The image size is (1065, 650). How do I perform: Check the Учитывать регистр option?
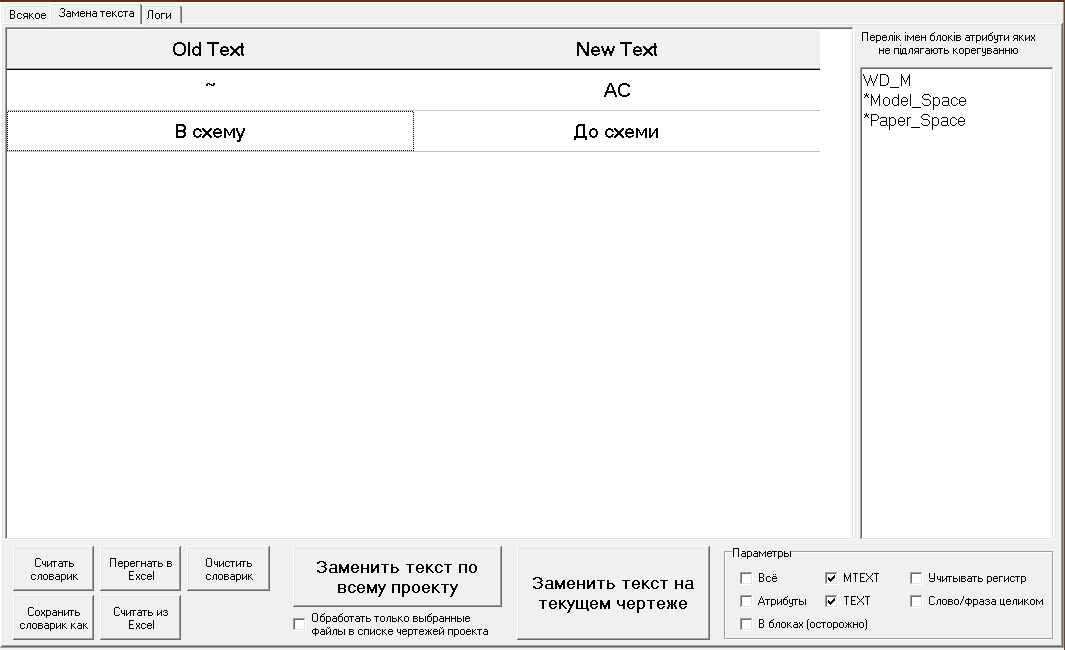click(916, 578)
